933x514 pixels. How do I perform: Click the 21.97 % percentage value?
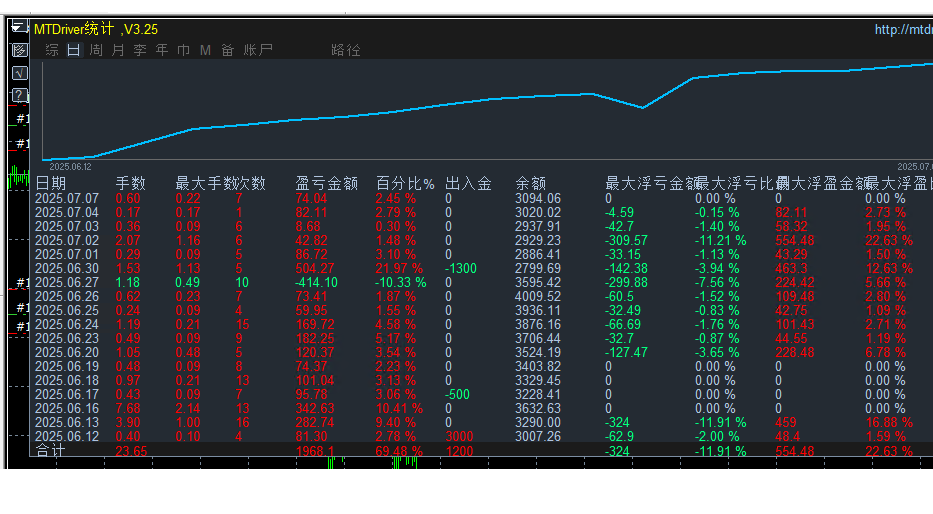point(399,268)
